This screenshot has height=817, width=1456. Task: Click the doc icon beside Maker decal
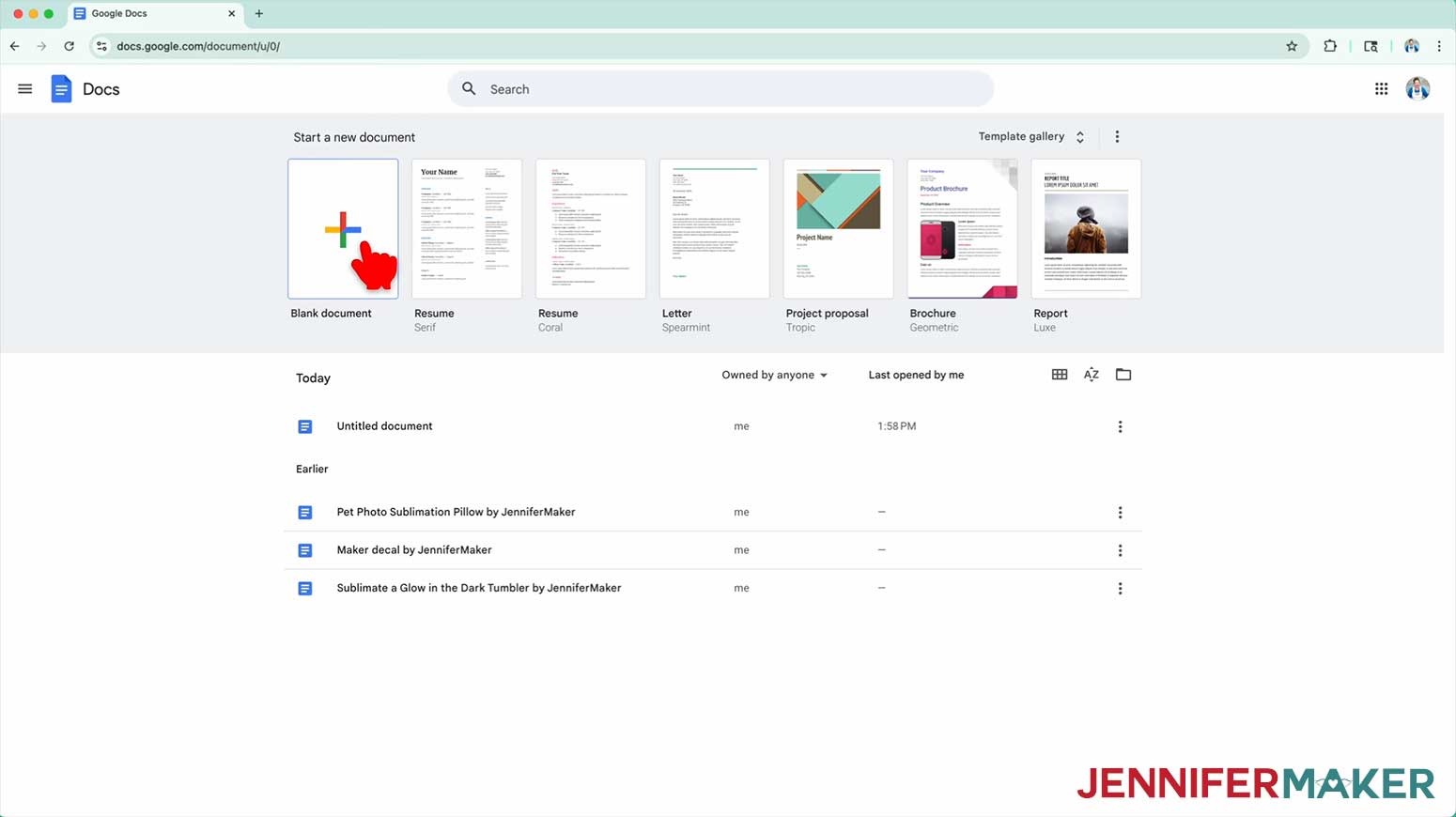click(x=305, y=551)
